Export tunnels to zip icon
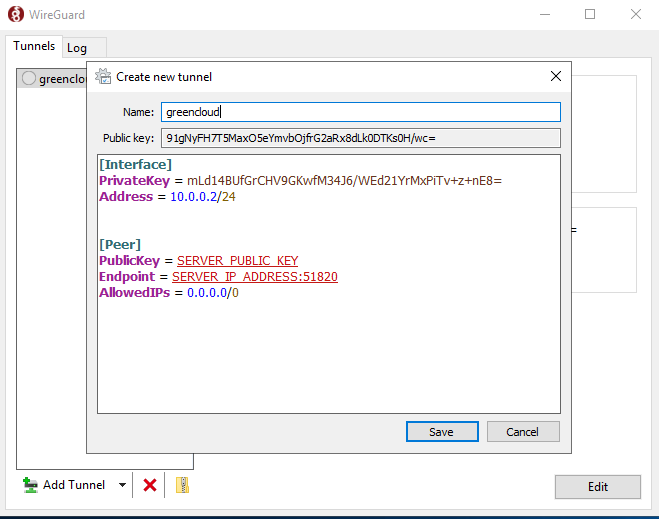The height and width of the screenshot is (519, 659). click(x=182, y=485)
